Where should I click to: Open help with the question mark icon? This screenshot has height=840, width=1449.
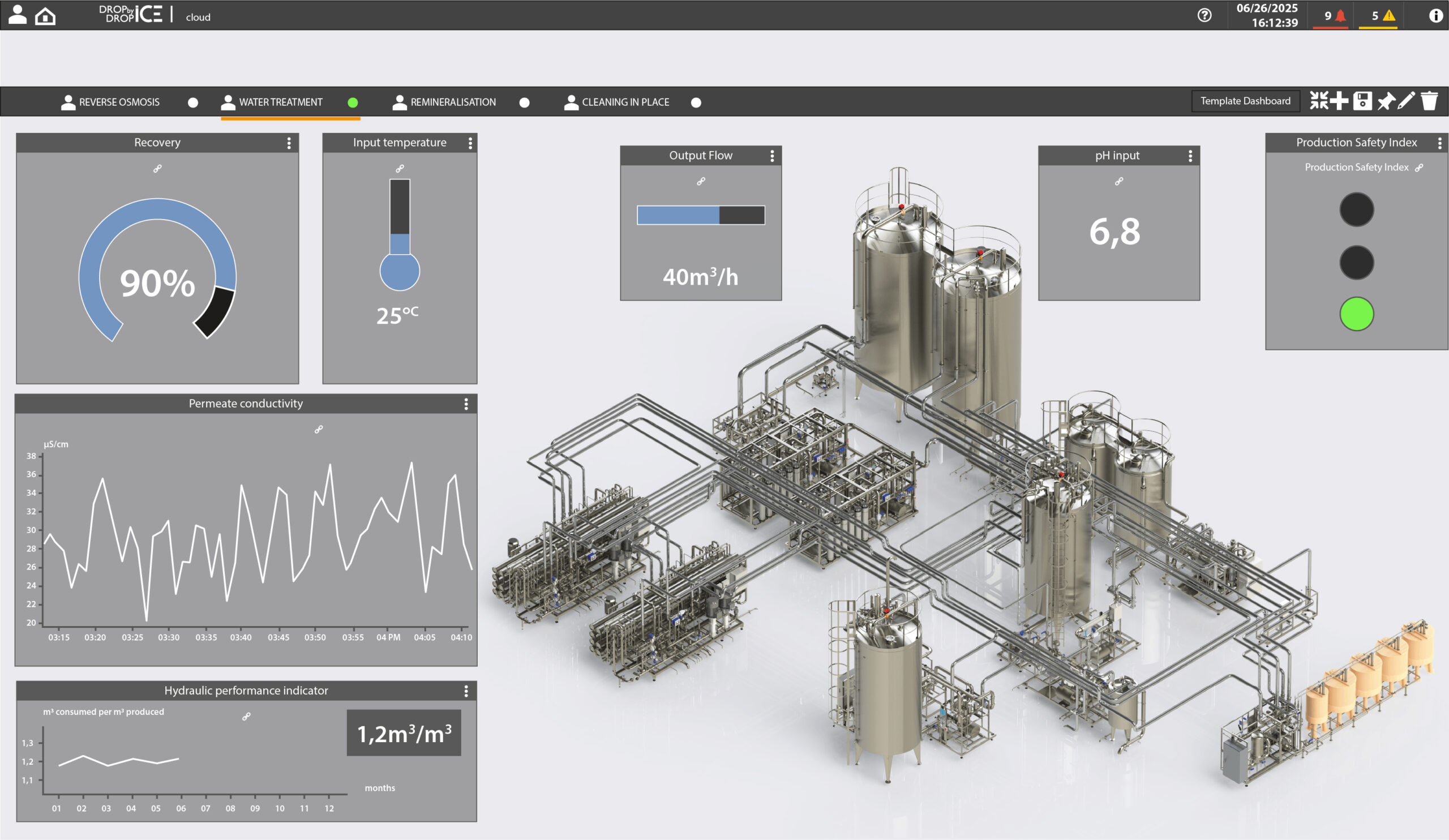point(1204,15)
